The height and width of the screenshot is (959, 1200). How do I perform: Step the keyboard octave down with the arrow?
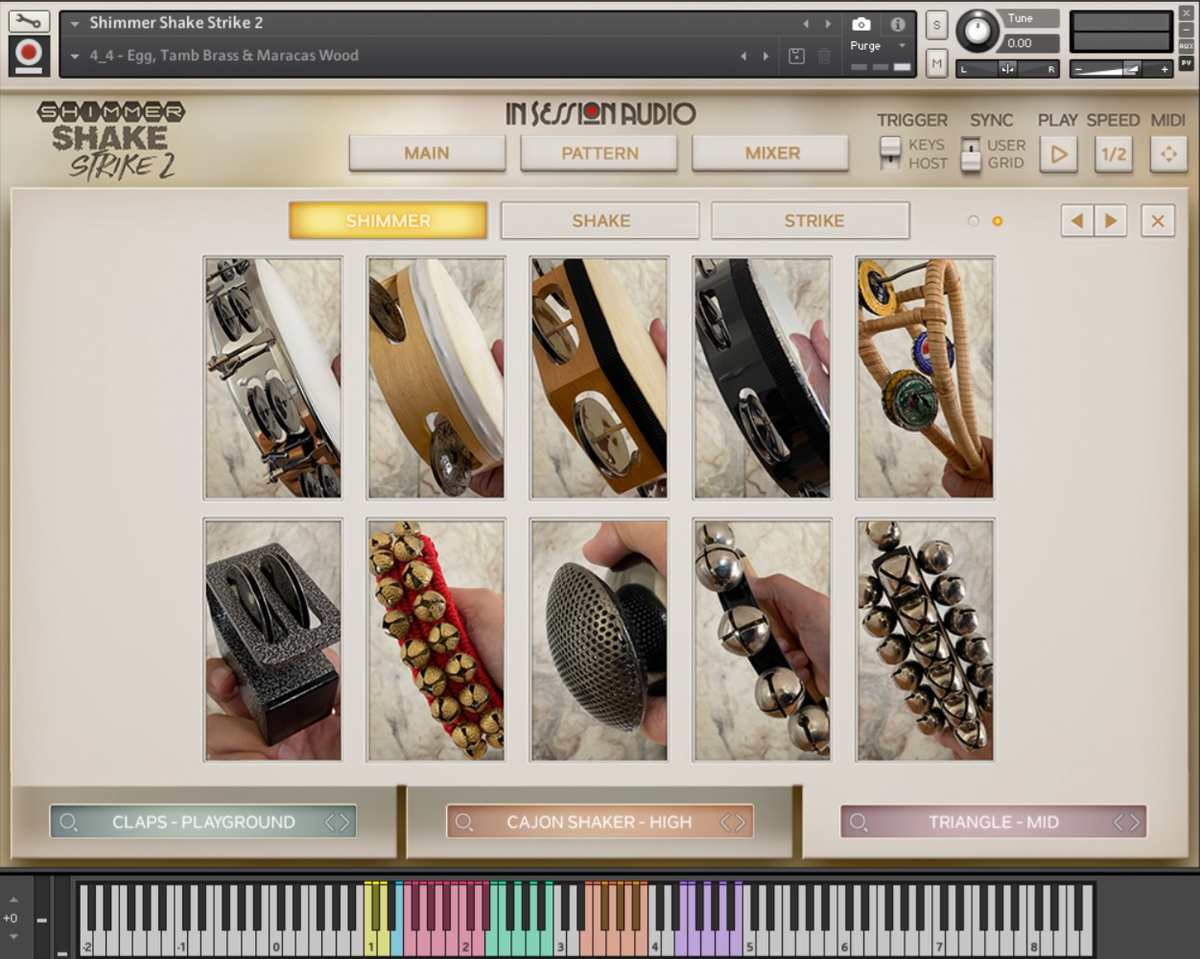tap(12, 937)
